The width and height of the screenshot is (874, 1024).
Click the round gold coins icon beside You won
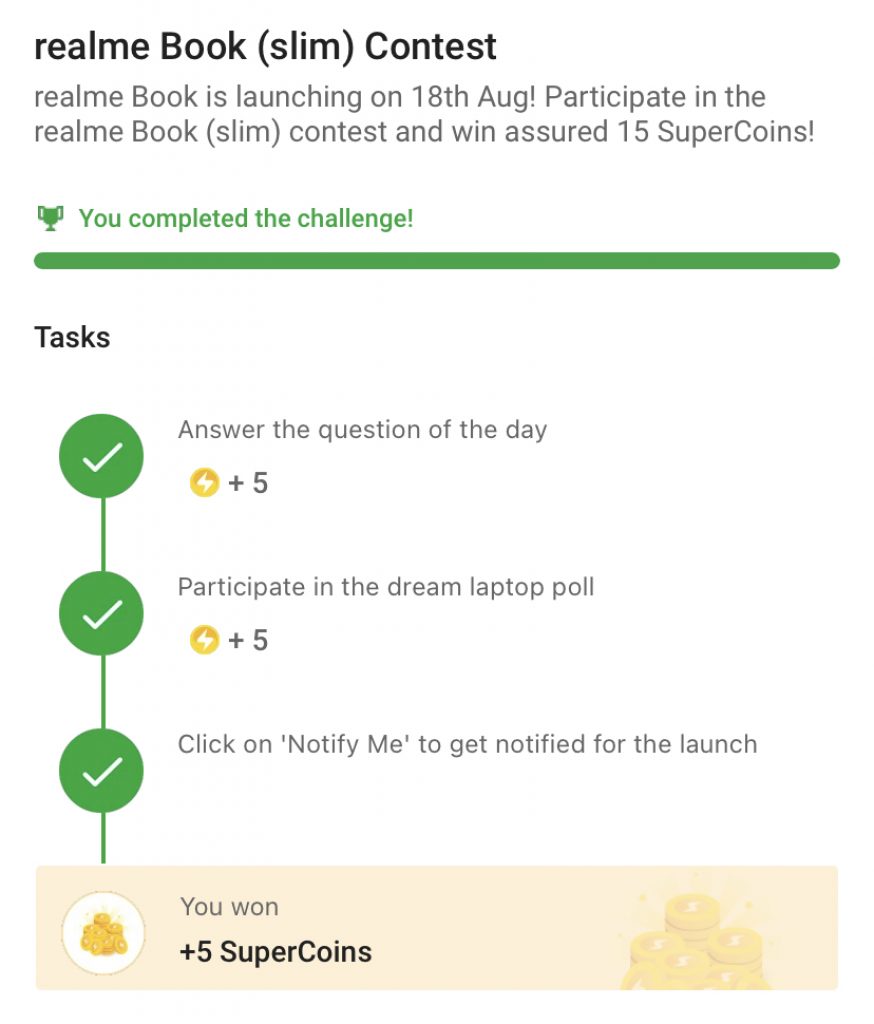[x=103, y=934]
